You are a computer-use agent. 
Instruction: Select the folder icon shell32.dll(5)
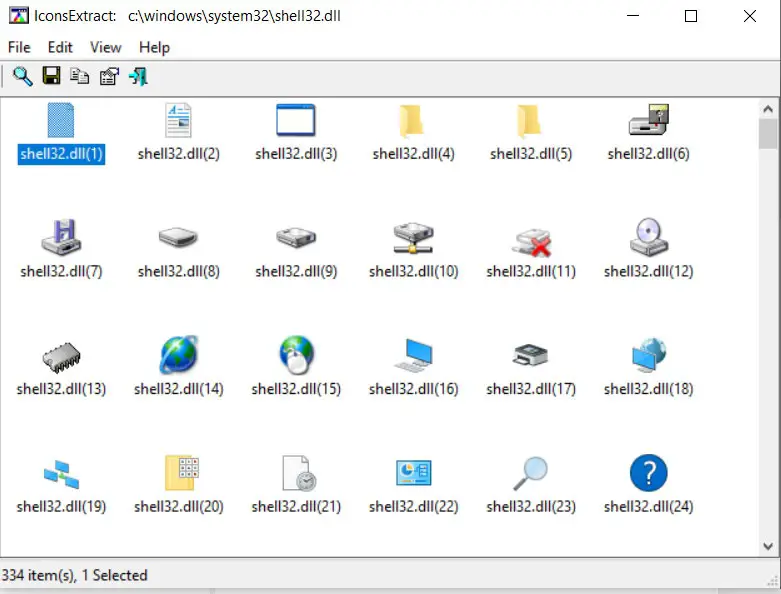click(530, 120)
